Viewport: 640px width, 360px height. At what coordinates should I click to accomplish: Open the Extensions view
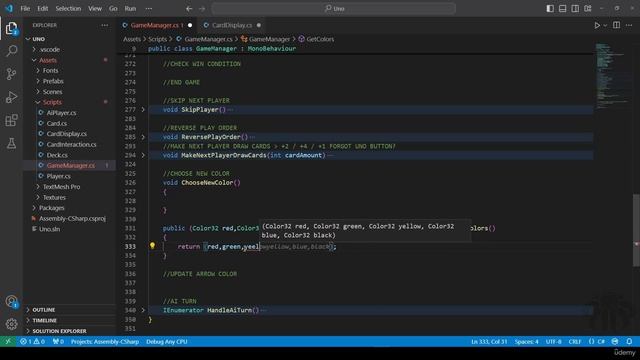pos(11,120)
